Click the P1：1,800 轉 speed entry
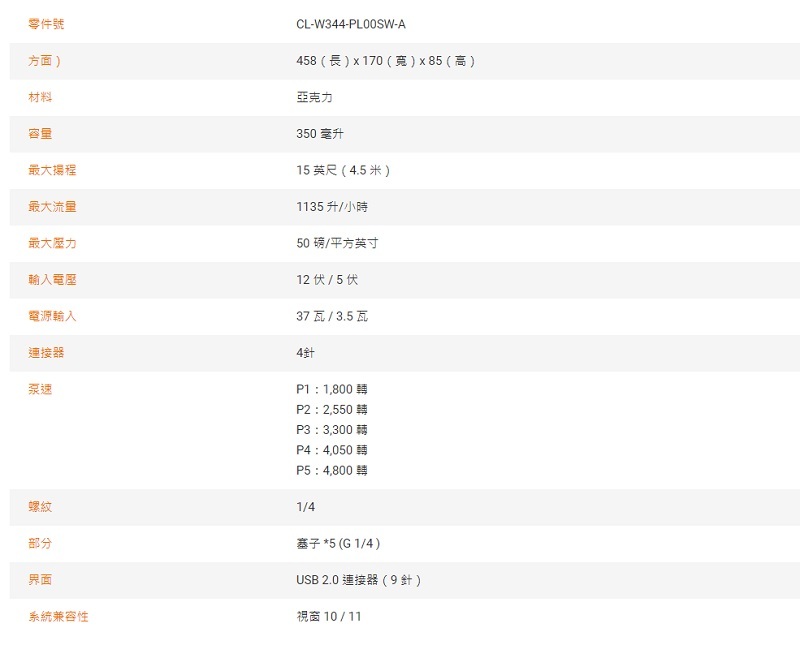Viewport: 800px width, 645px height. click(332, 389)
